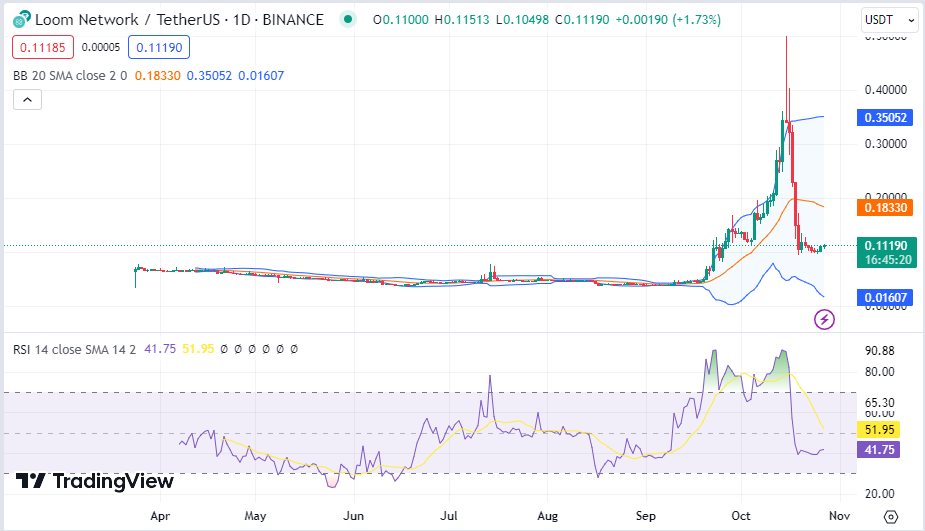Click the BB legend value 0.01607
The image size is (925, 531).
click(x=261, y=76)
